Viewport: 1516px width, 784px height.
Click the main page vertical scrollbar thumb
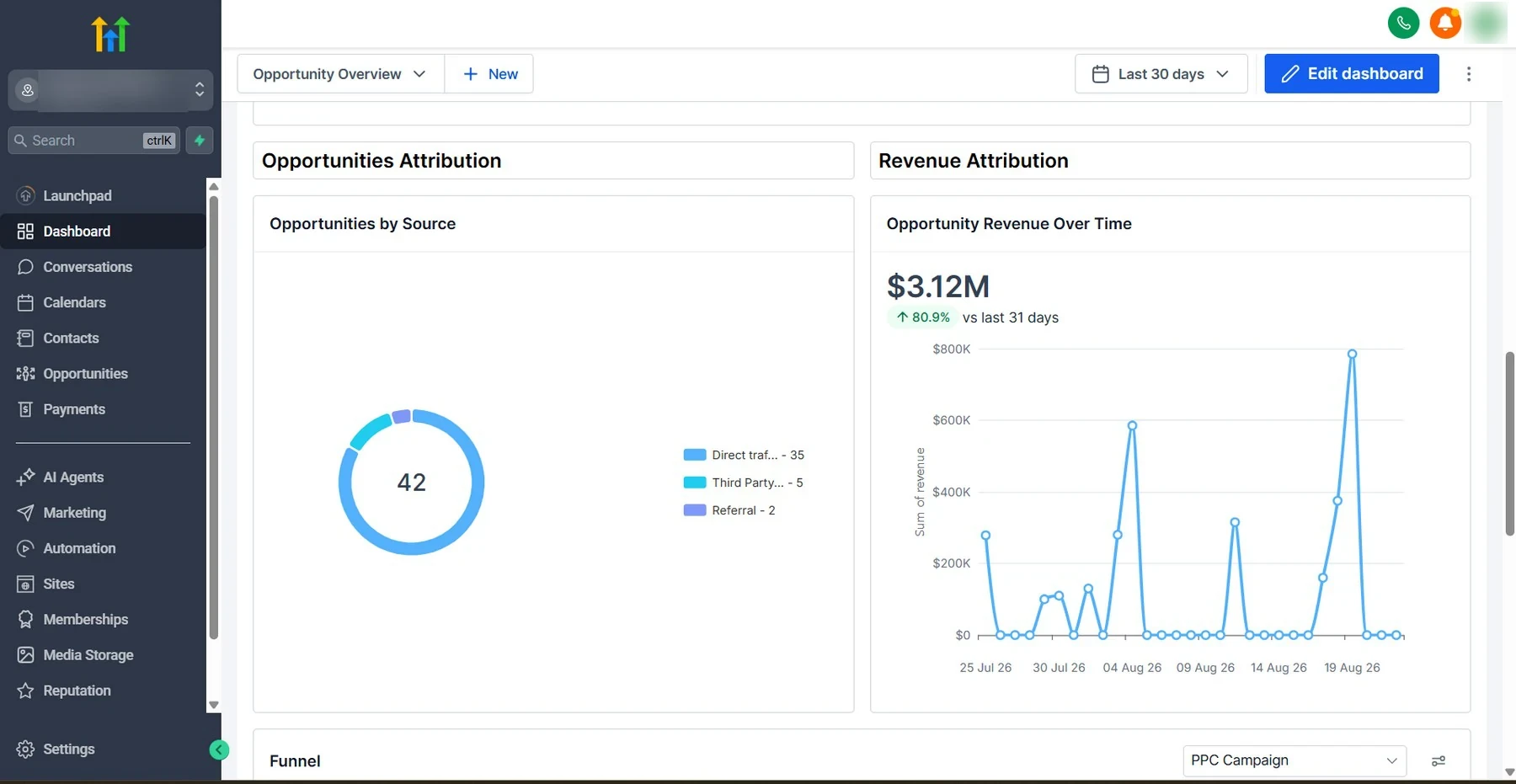click(1509, 444)
